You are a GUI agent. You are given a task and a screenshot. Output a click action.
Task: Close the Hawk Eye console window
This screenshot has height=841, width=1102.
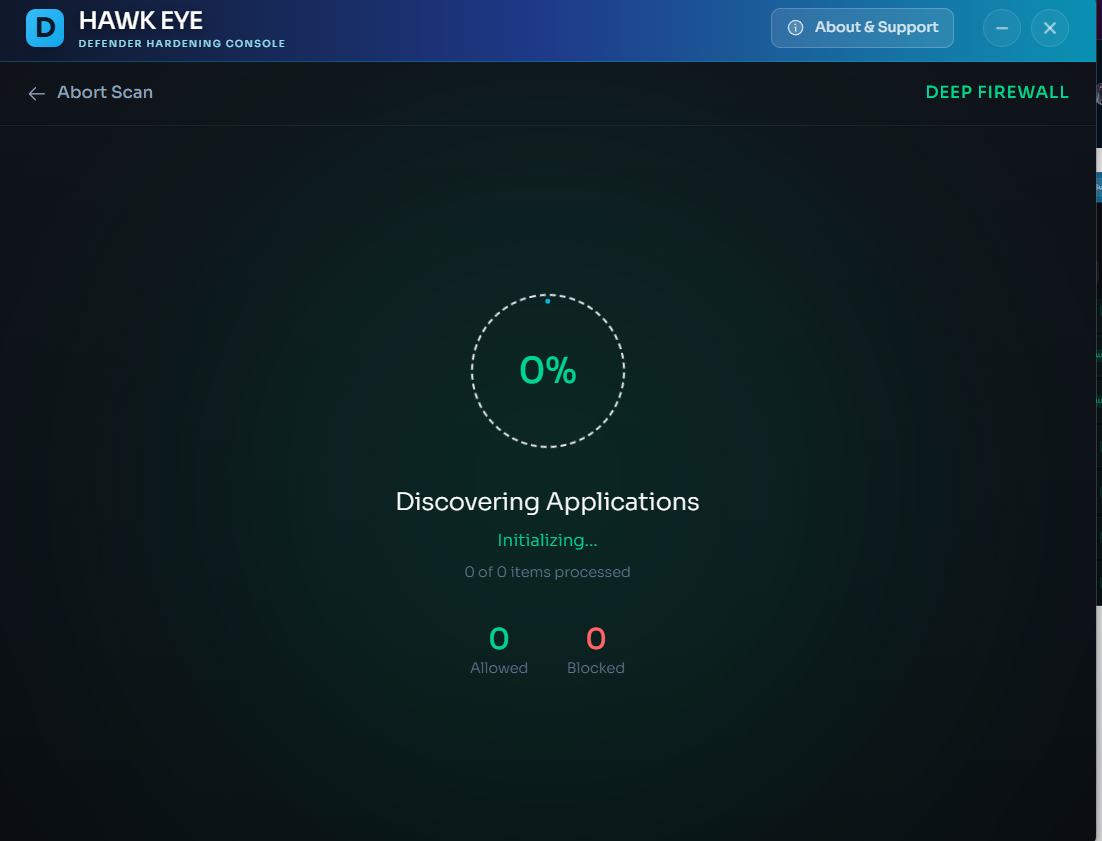1049,28
